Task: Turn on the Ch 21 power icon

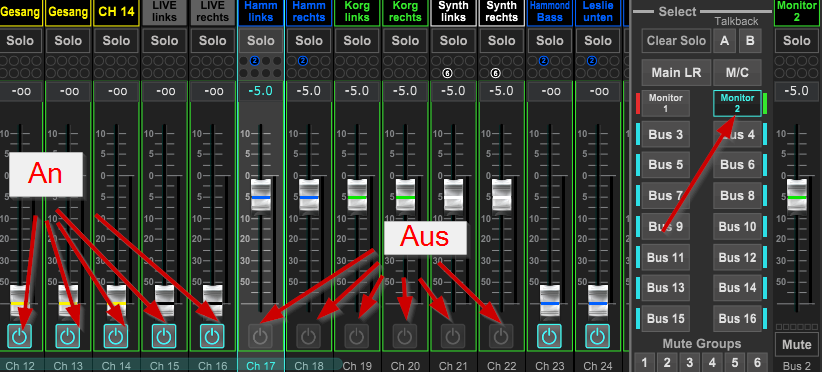Action: click(x=453, y=336)
